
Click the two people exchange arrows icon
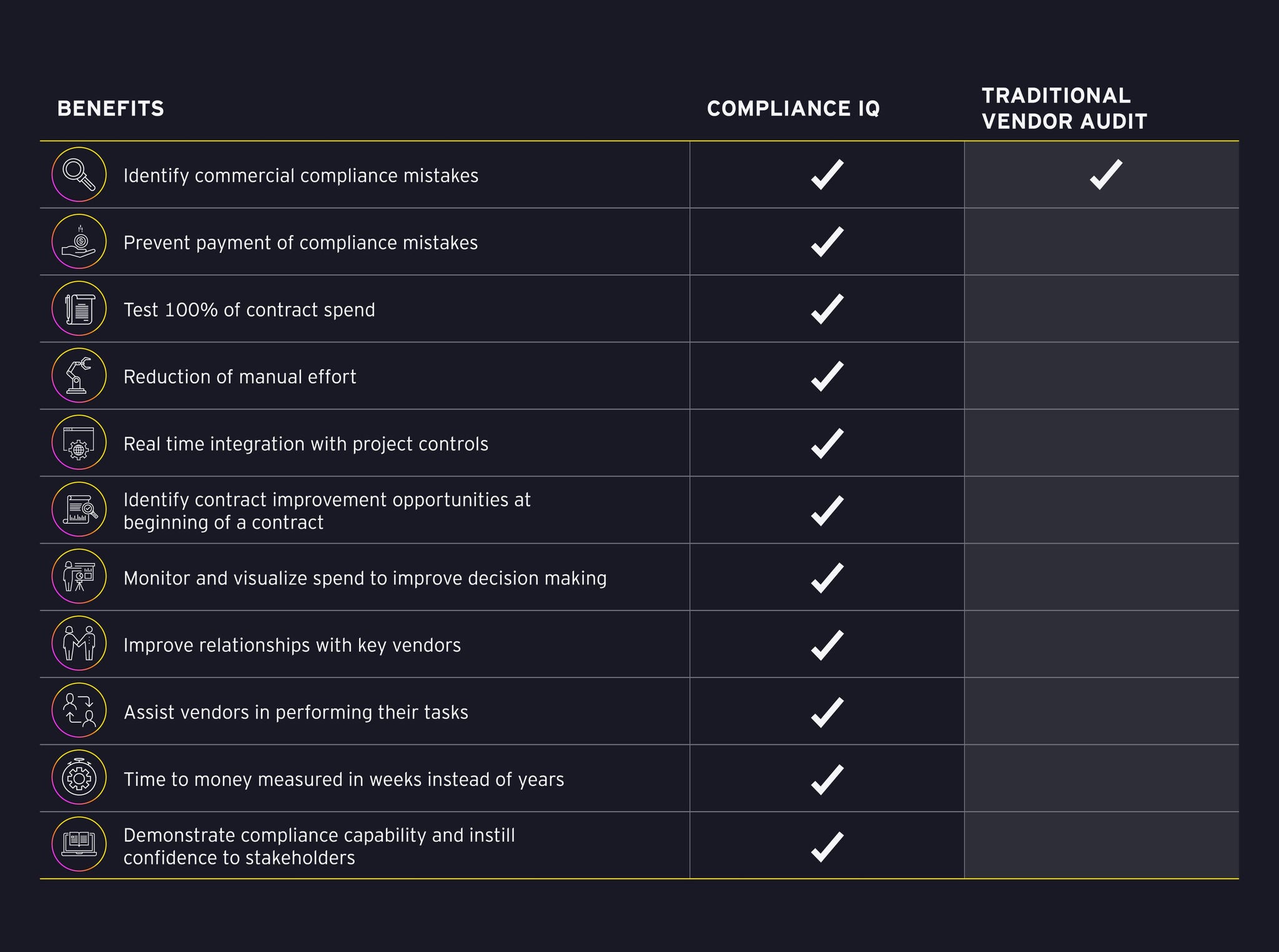[x=79, y=711]
